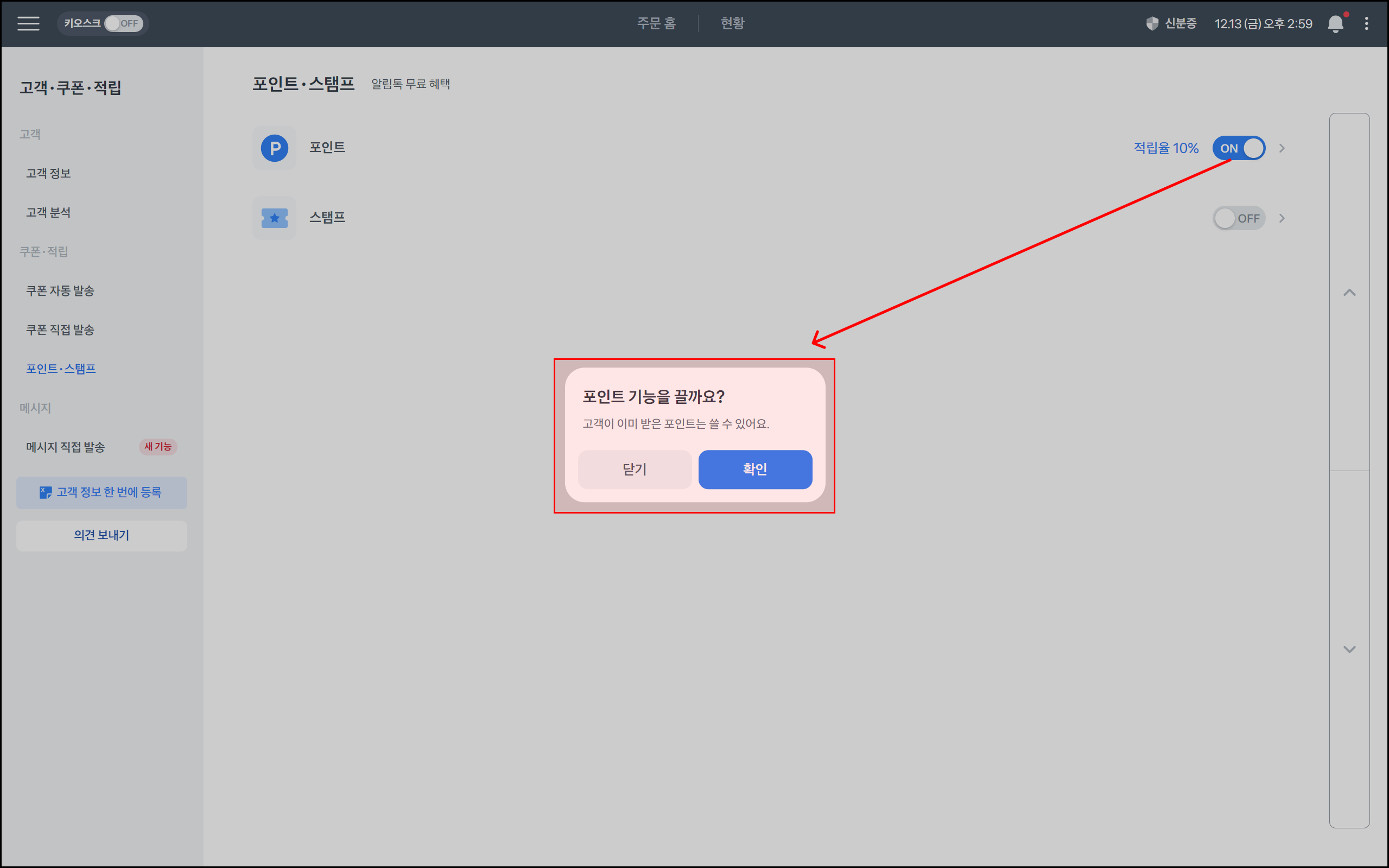1389x868 pixels.
Task: Click the notification bell icon
Action: (x=1335, y=23)
